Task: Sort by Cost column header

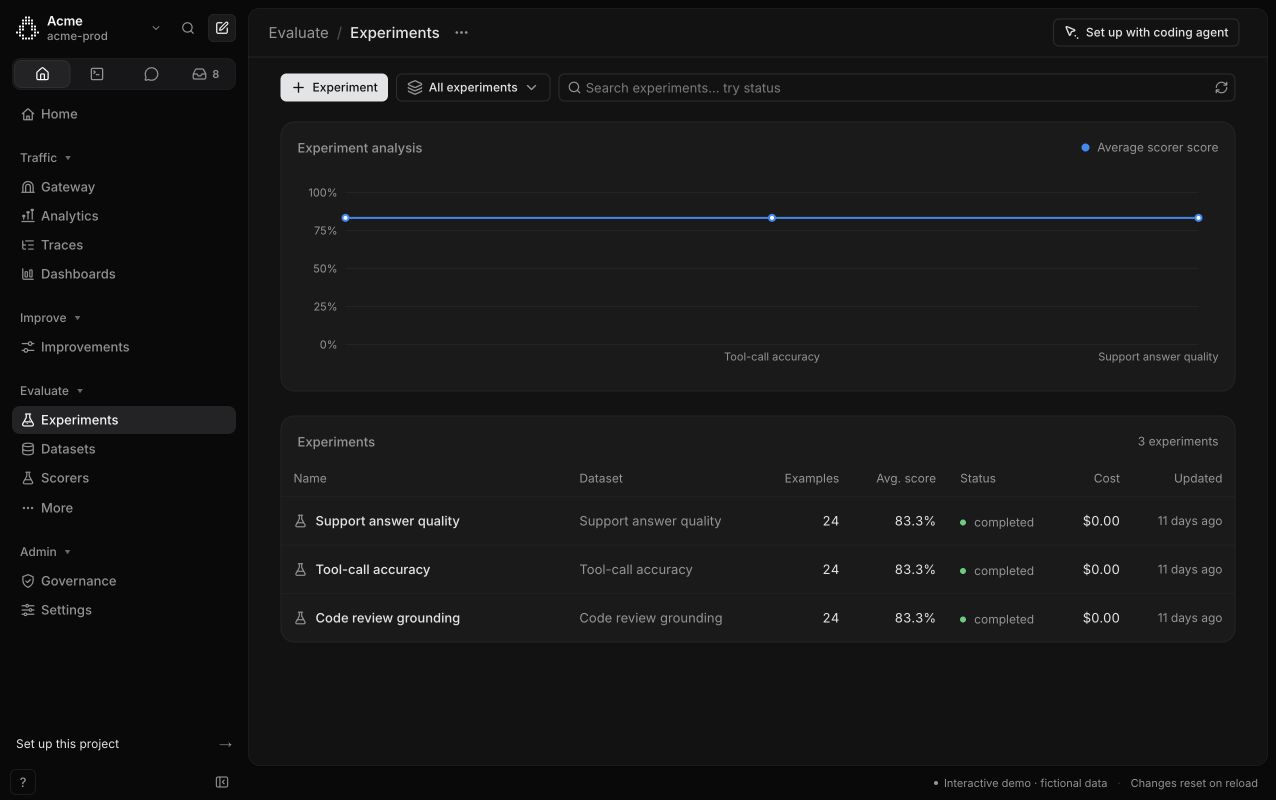Action: tap(1107, 479)
